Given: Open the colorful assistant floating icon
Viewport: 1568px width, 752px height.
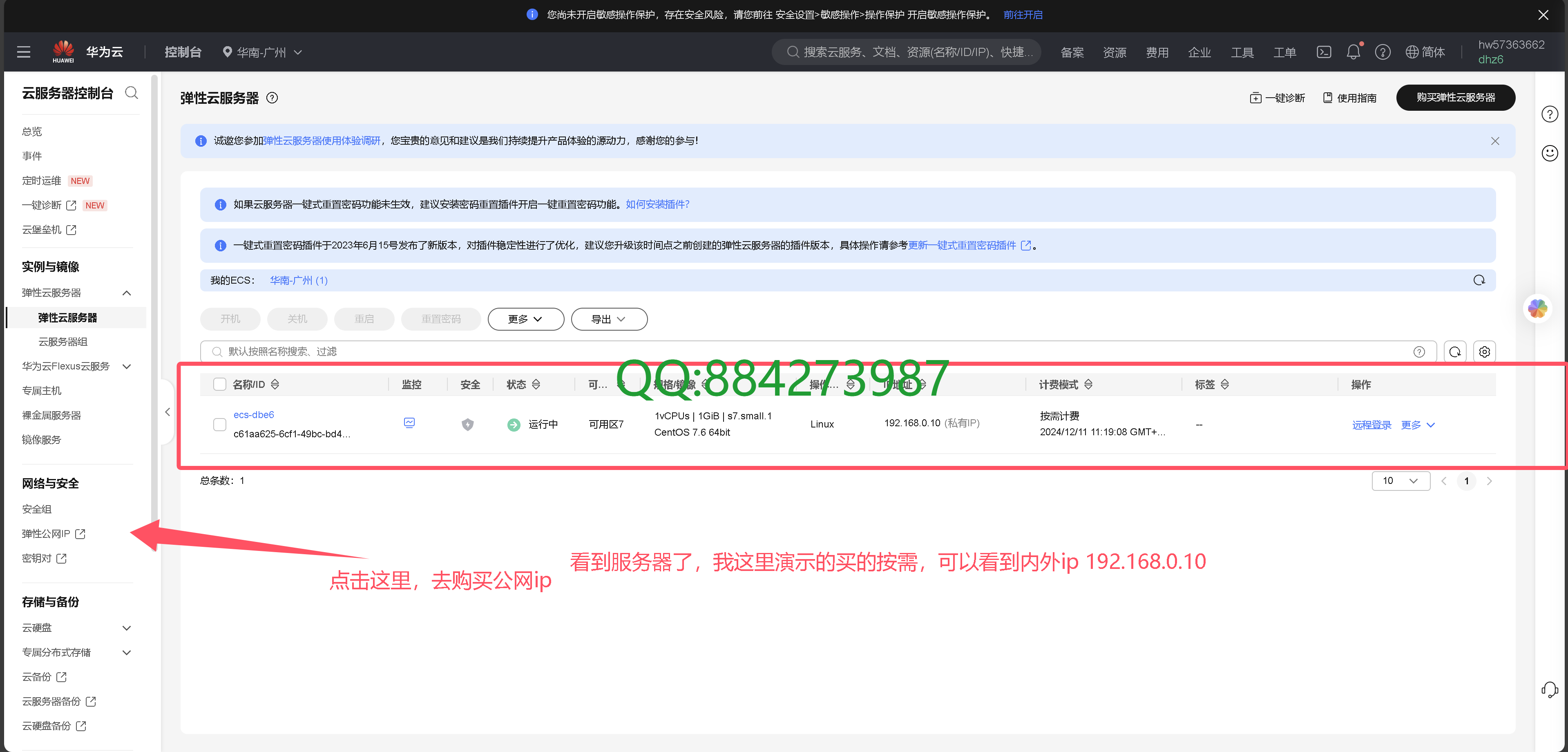Looking at the screenshot, I should (1538, 309).
